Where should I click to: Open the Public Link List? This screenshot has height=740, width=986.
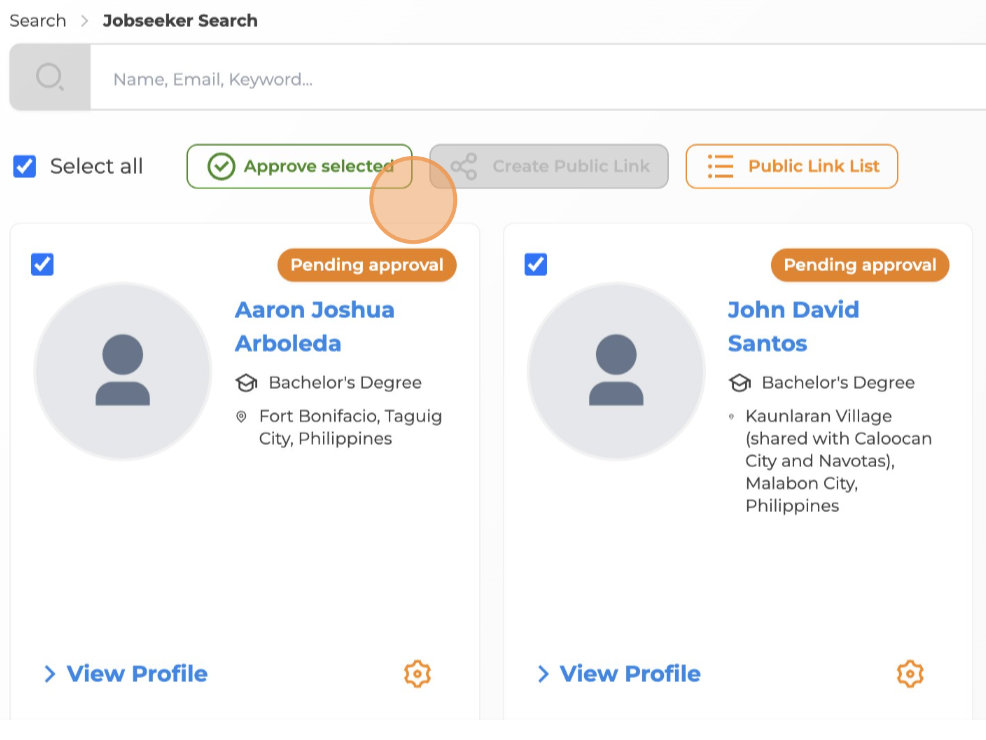tap(792, 167)
